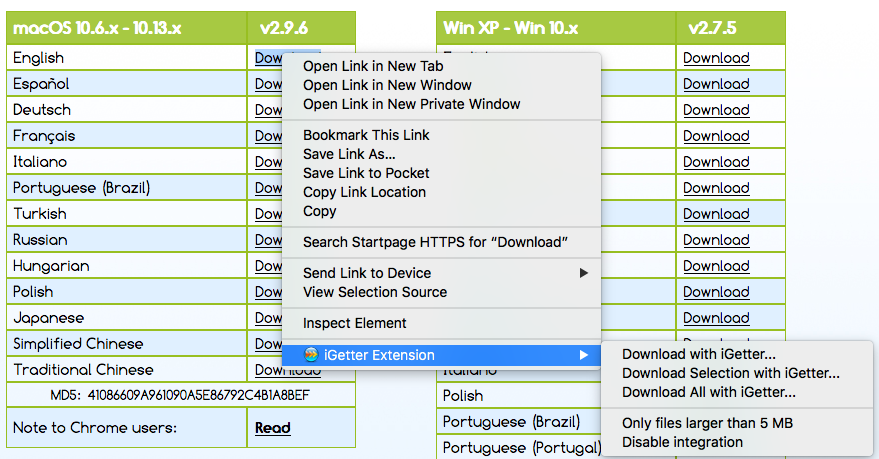Click topmost Download link under v2.7.5
The height and width of the screenshot is (459, 879).
point(716,58)
